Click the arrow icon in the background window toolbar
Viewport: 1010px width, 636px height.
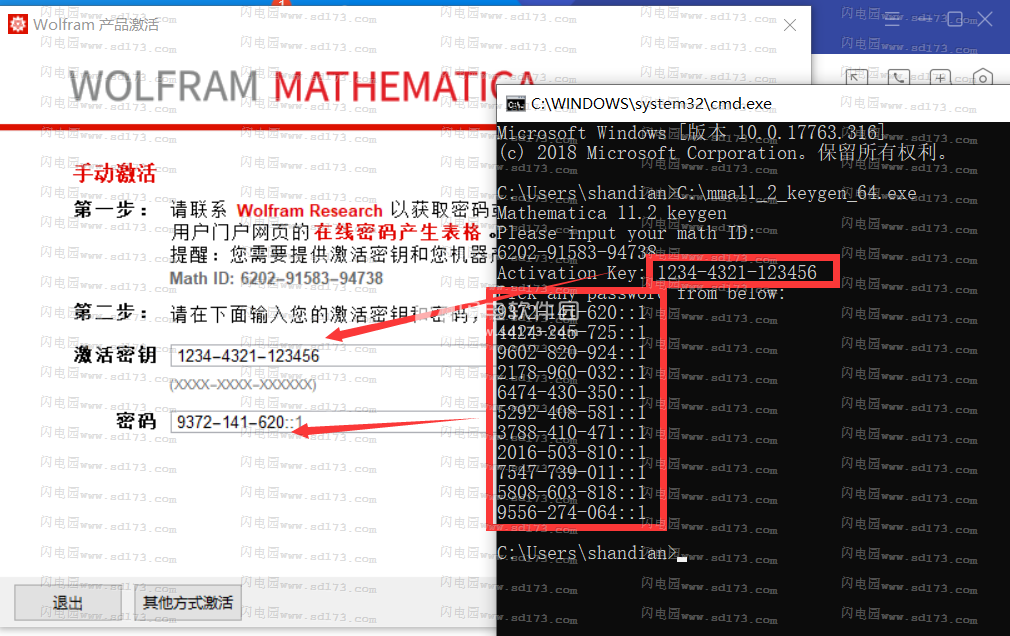(x=855, y=77)
